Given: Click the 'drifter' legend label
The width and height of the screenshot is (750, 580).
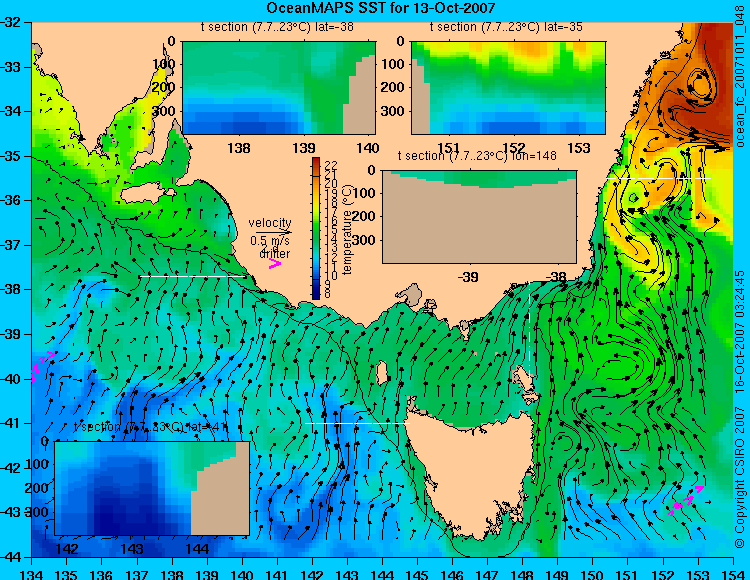Looking at the screenshot, I should coord(275,254).
